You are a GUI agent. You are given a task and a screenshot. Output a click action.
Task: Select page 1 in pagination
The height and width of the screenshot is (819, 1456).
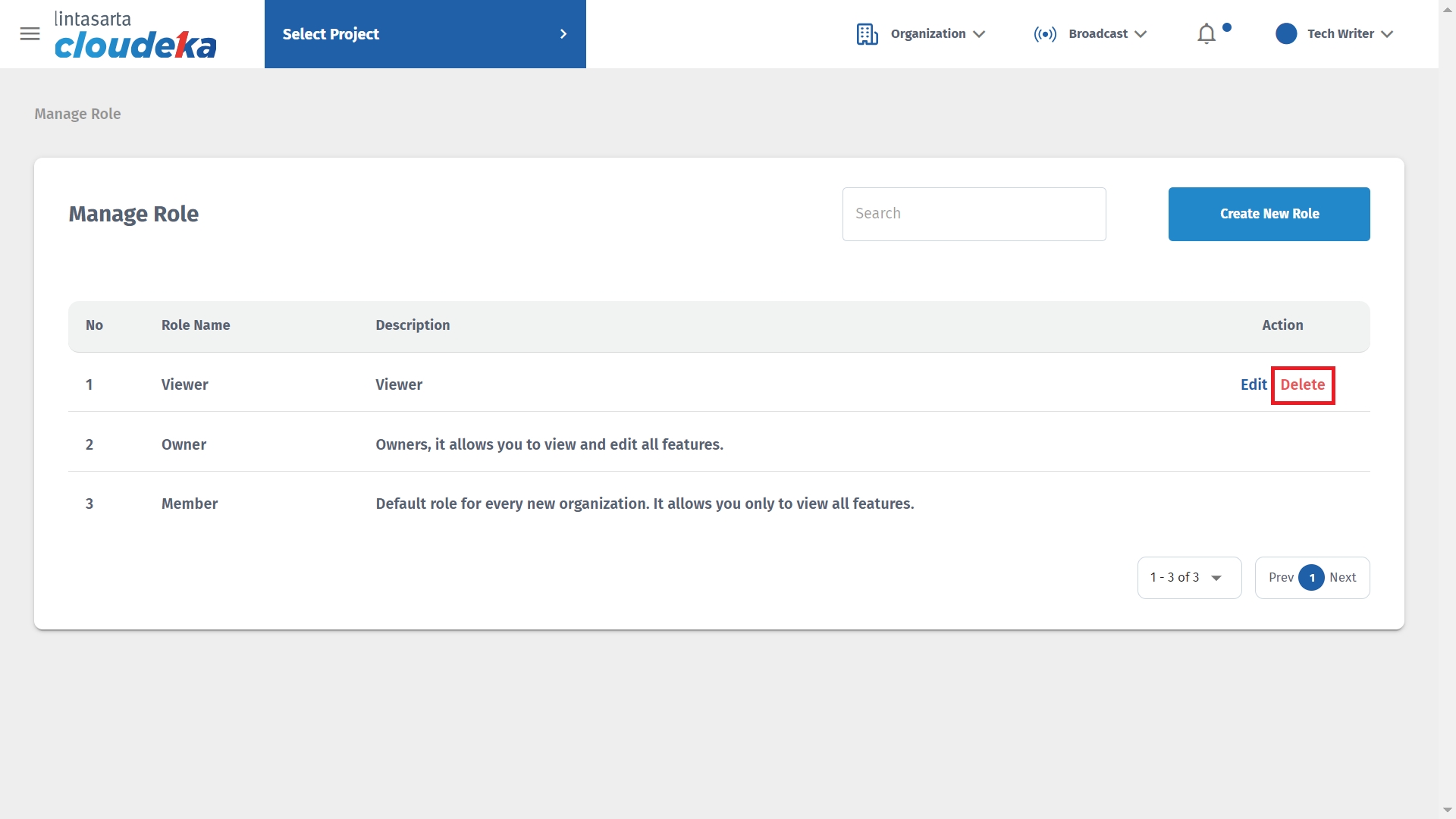pyautogui.click(x=1311, y=578)
